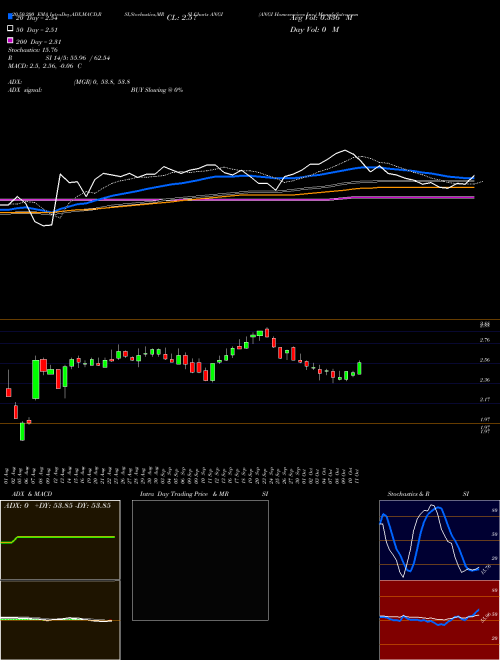Click the 'BUY Slowing @ 0%' signal text
The height and width of the screenshot is (660, 500).
157,90
